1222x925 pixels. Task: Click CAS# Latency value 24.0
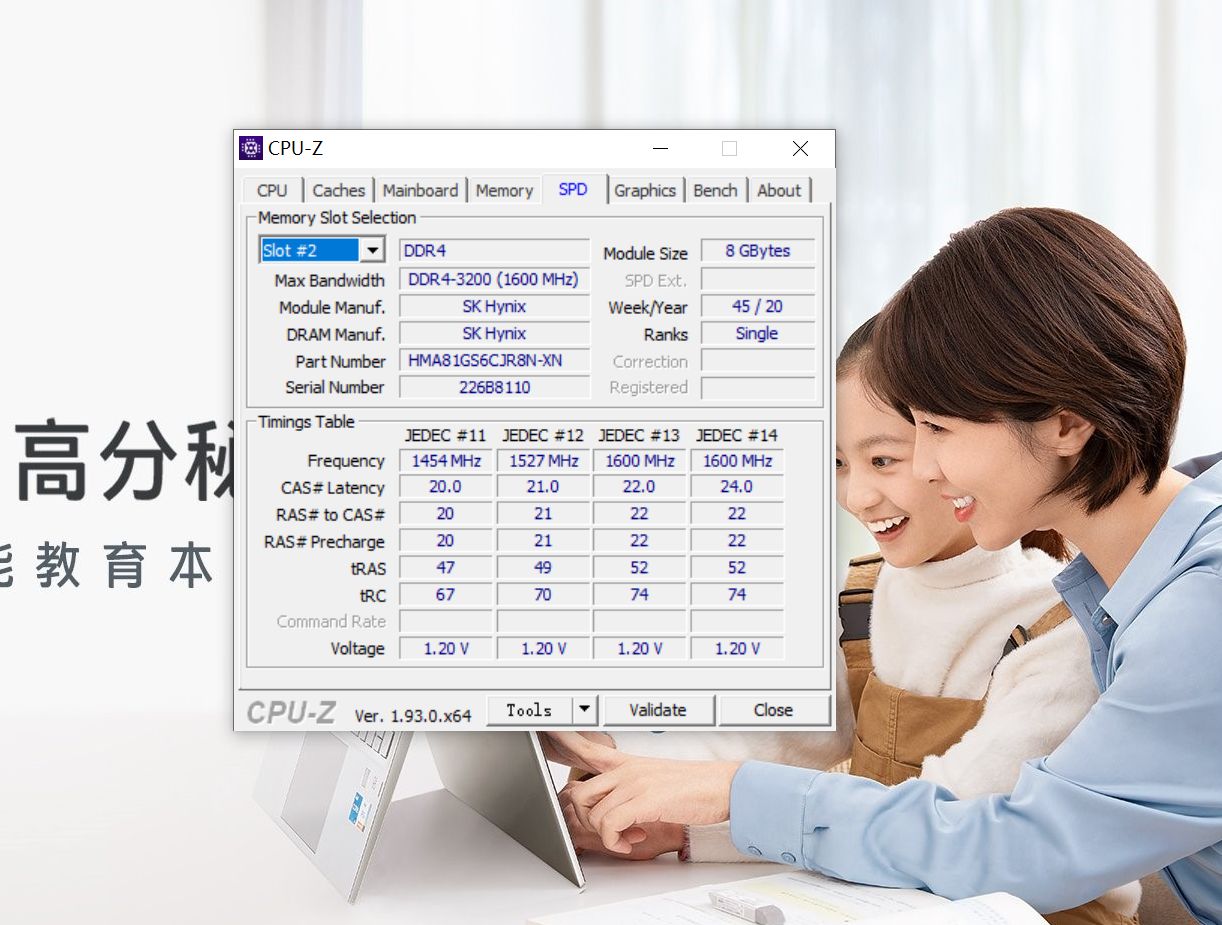(x=737, y=487)
